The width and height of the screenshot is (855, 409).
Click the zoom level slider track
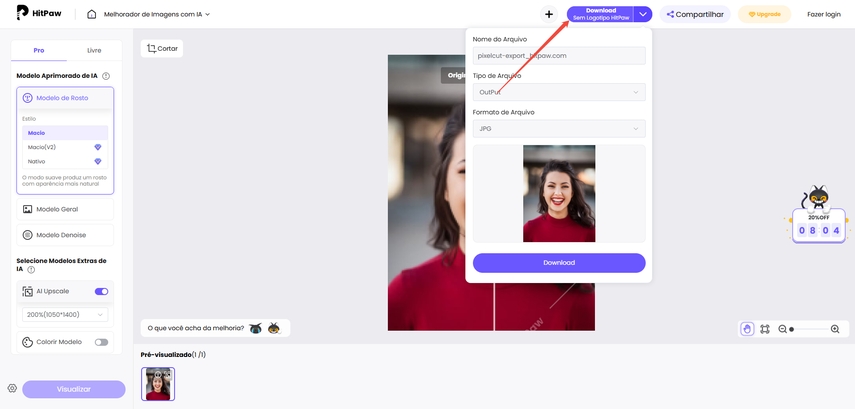pyautogui.click(x=810, y=329)
